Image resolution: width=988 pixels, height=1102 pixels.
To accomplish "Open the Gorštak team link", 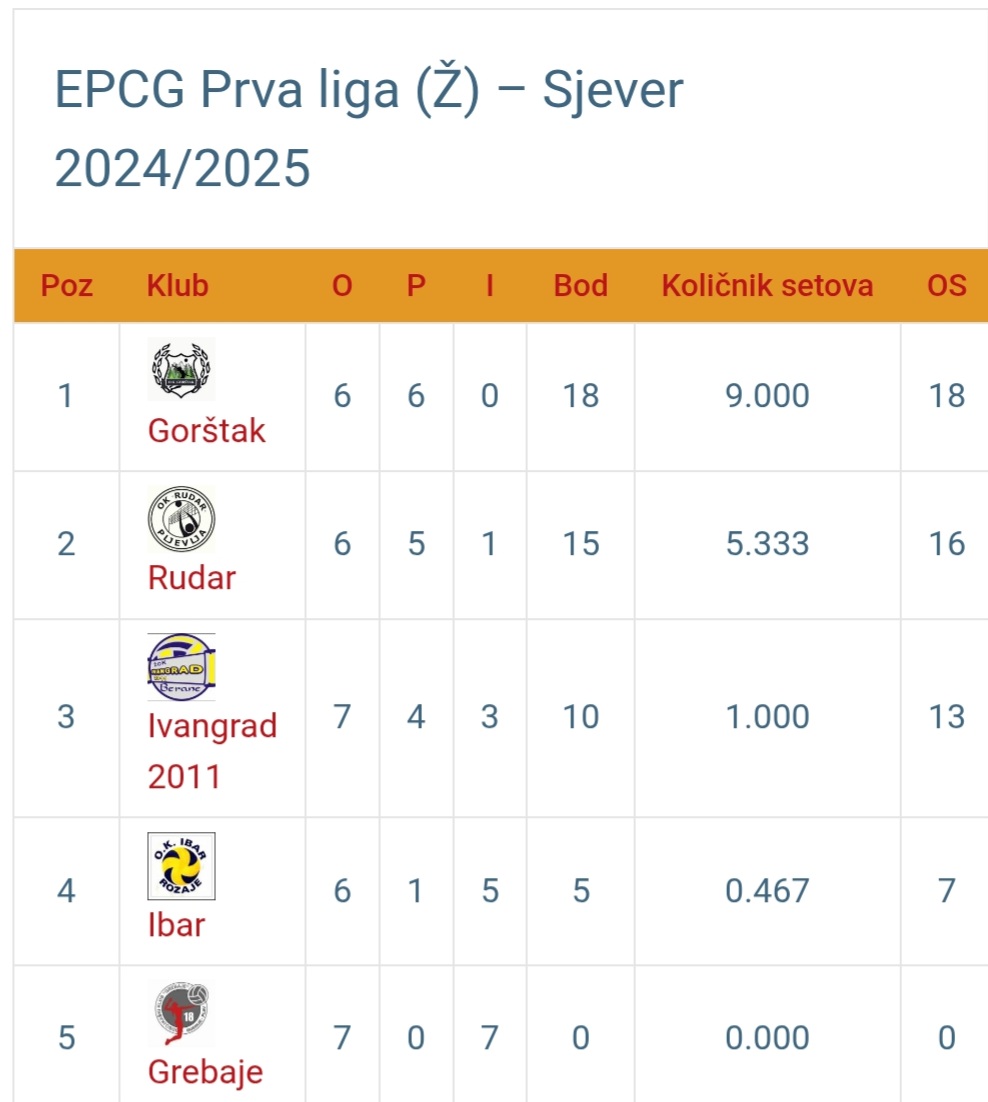I will click(207, 430).
